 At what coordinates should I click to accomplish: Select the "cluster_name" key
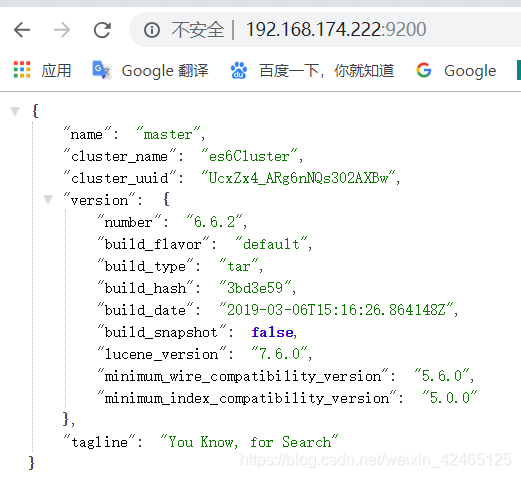[120, 156]
